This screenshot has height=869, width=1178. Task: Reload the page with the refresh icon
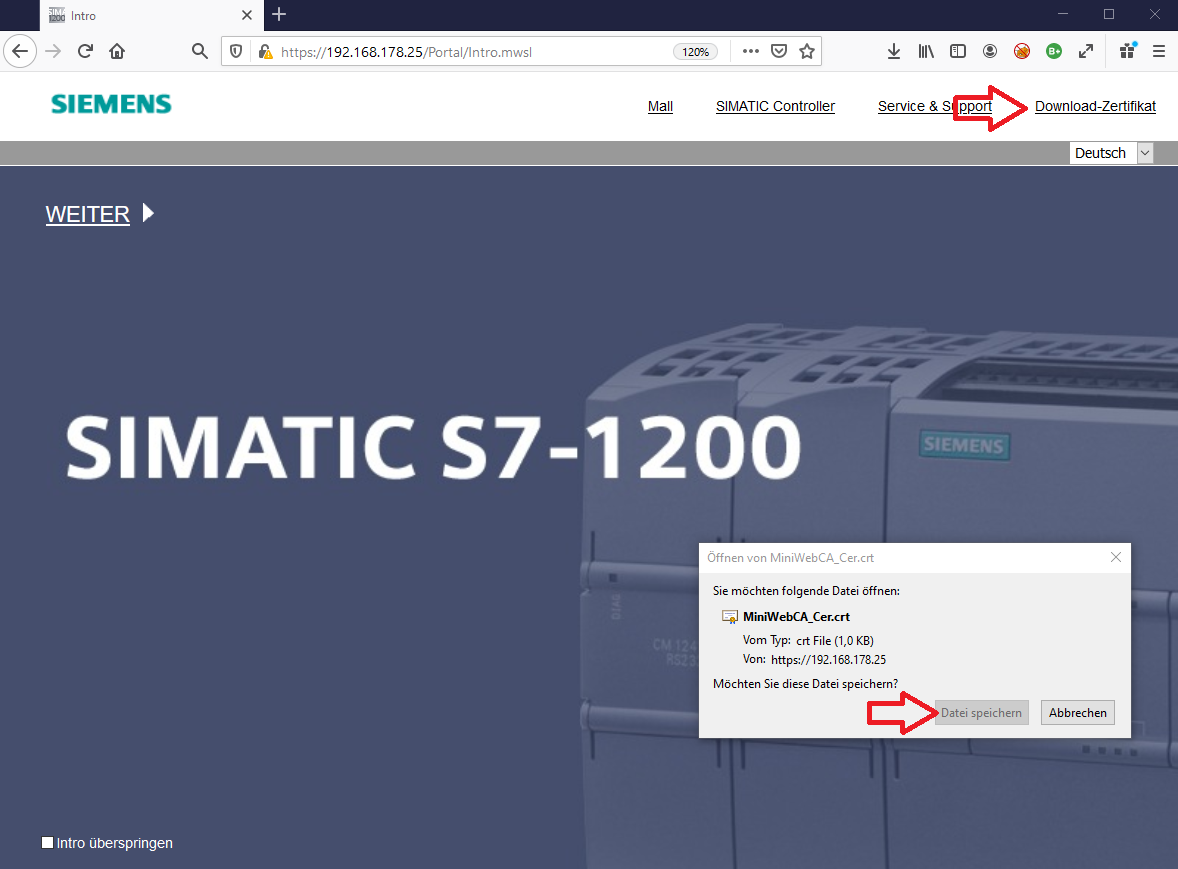coord(85,51)
